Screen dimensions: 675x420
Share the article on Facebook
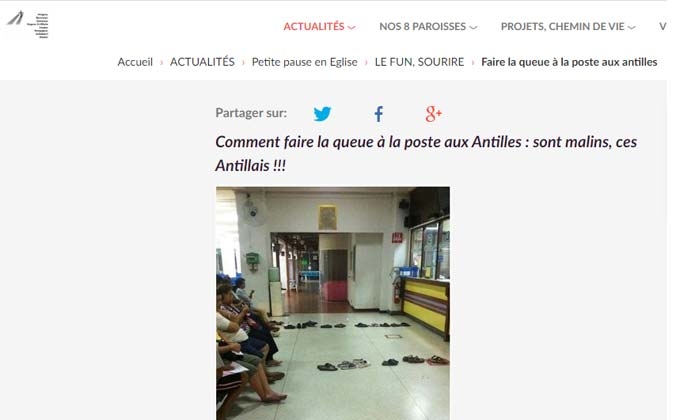(378, 114)
